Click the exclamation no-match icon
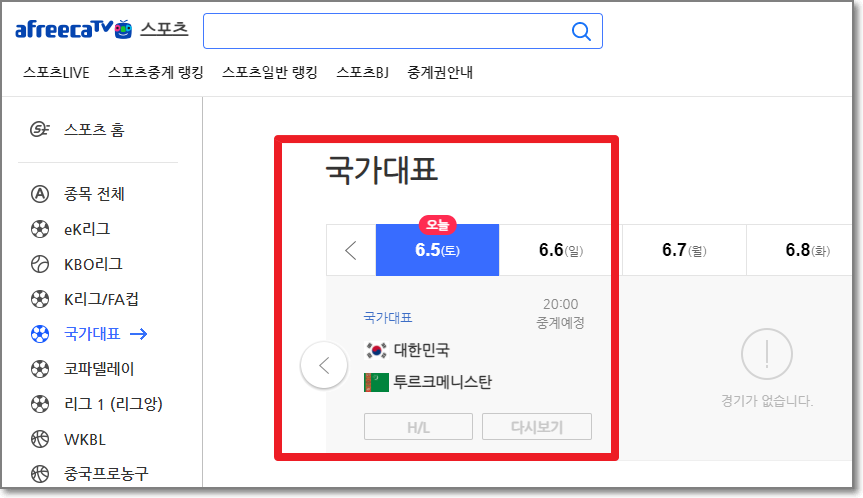 coord(767,354)
